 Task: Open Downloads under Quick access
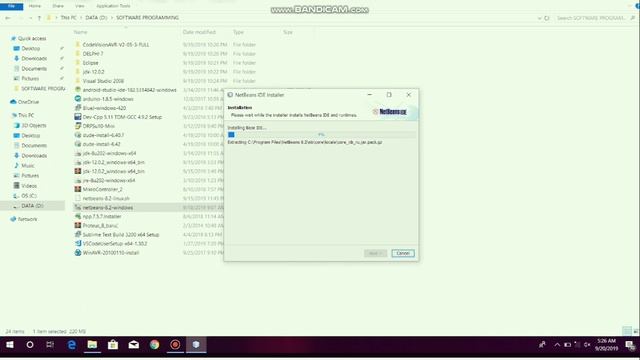[34, 59]
